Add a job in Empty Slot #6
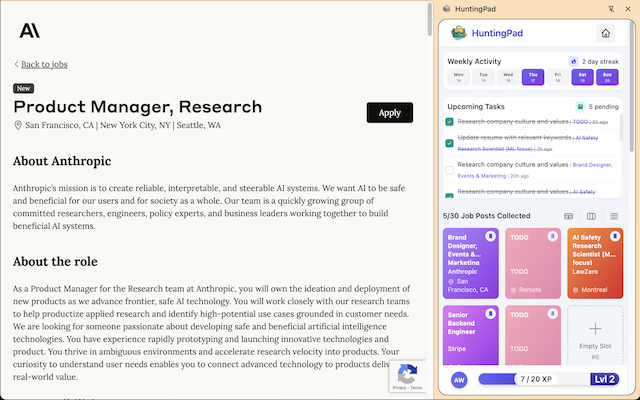The width and height of the screenshot is (640, 400). click(x=594, y=334)
